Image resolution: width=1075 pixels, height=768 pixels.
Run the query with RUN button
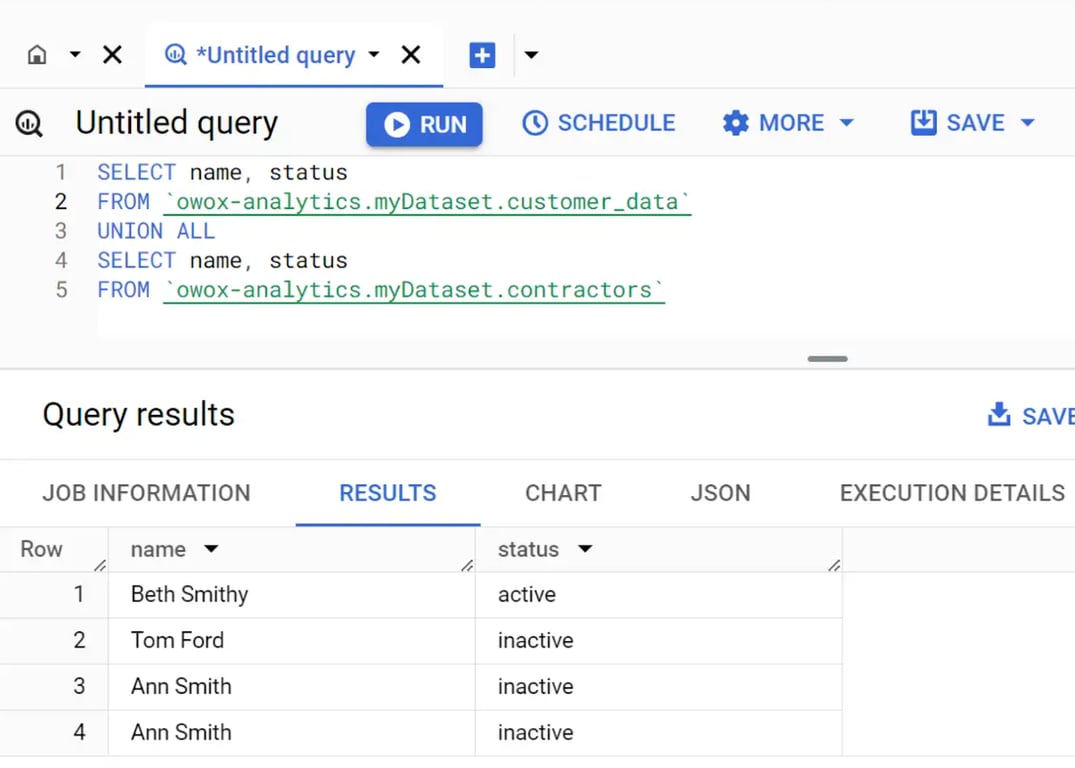[x=424, y=124]
